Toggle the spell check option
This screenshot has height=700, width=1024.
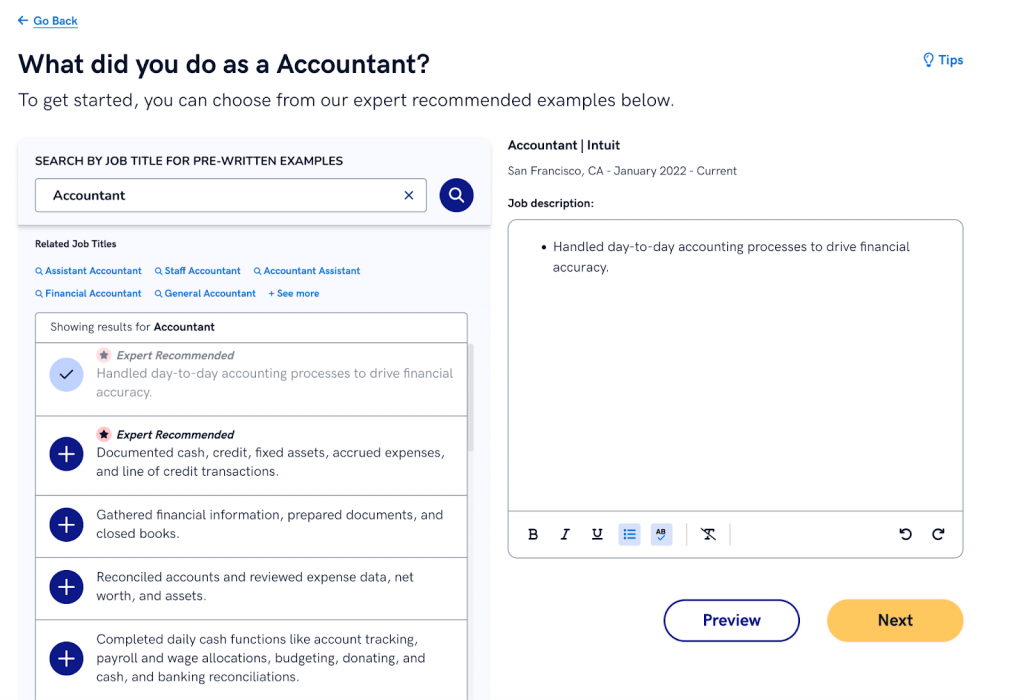pos(661,534)
